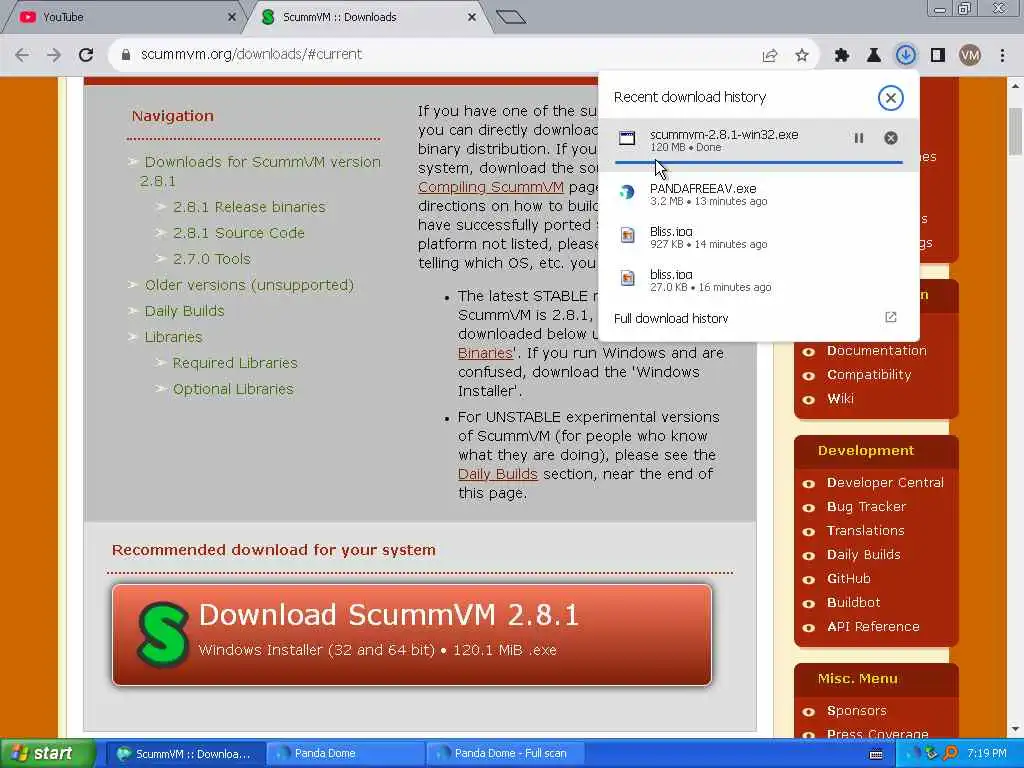Open Wiki sidebar link
The image size is (1024, 768).
coord(840,399)
